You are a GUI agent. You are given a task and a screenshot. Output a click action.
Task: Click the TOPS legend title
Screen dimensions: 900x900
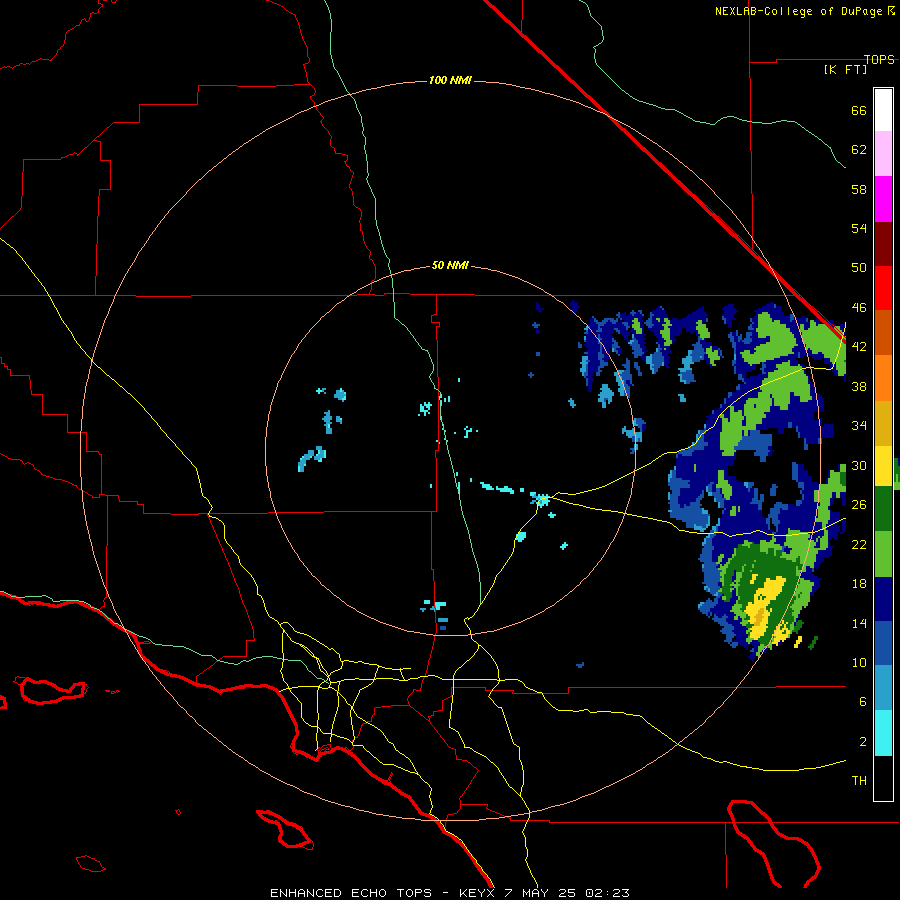(879, 59)
